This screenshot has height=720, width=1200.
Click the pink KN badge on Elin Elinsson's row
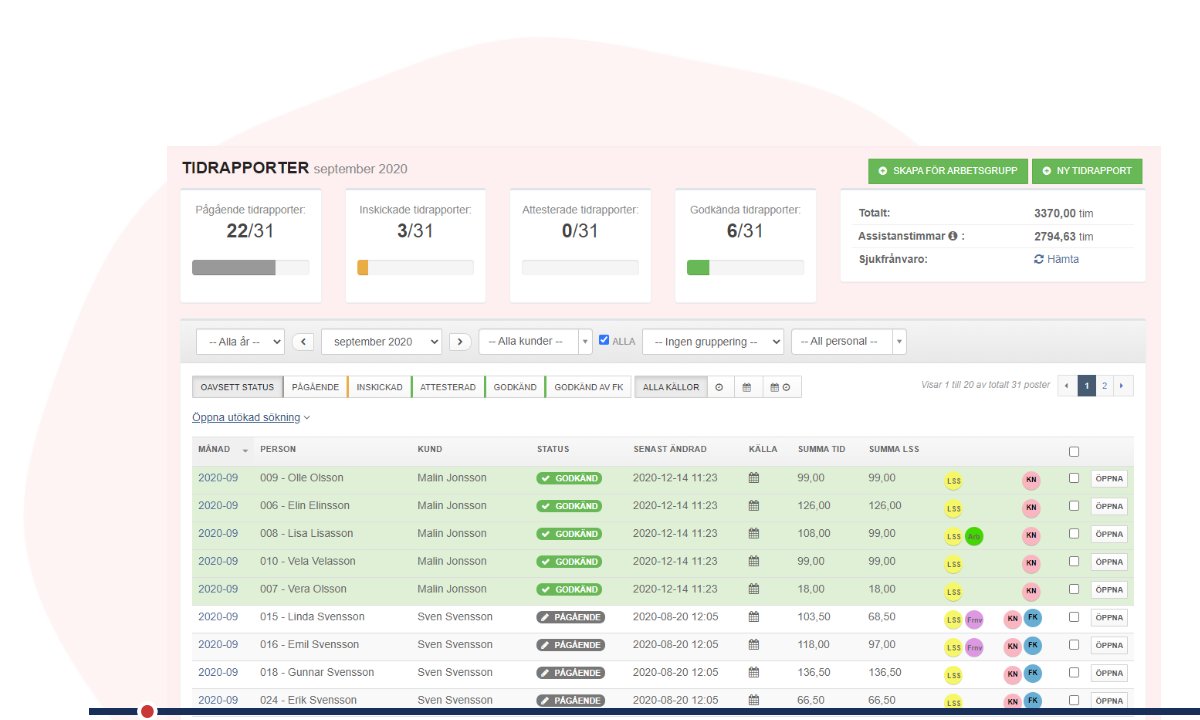pyautogui.click(x=1031, y=508)
